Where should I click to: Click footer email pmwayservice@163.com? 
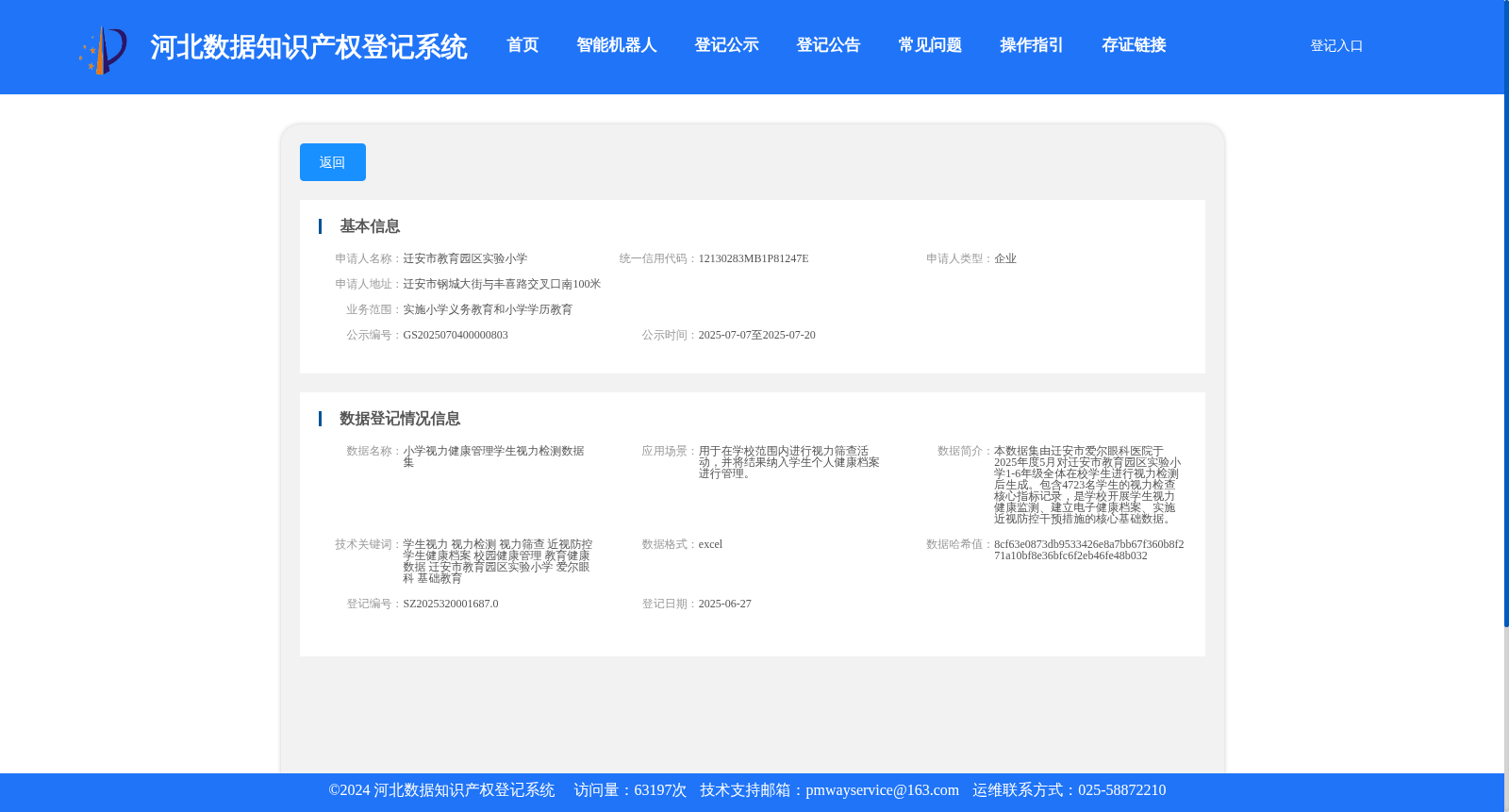pos(882,790)
